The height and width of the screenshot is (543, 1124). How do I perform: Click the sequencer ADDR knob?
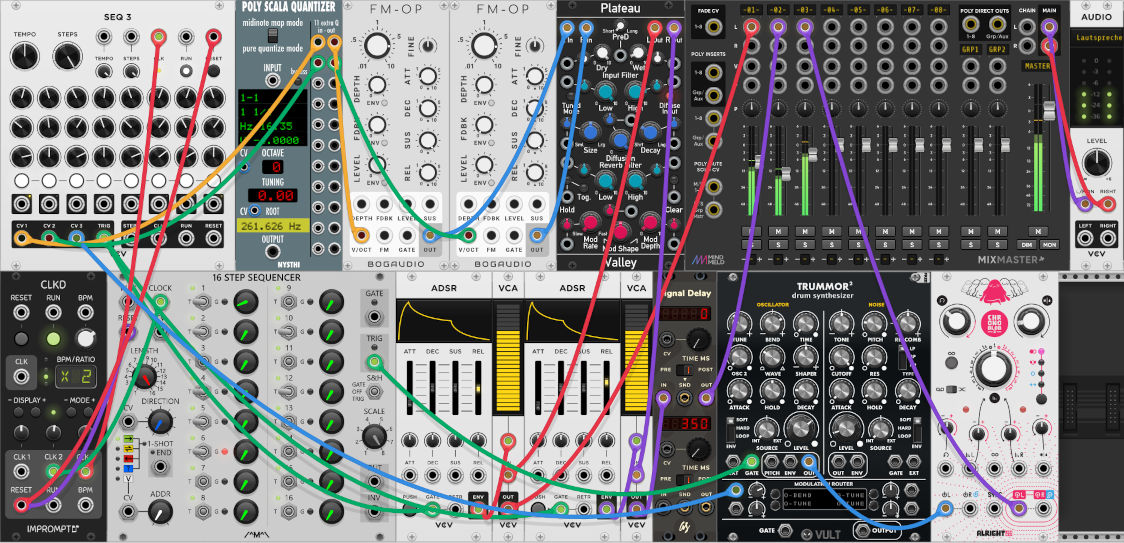coord(161,511)
